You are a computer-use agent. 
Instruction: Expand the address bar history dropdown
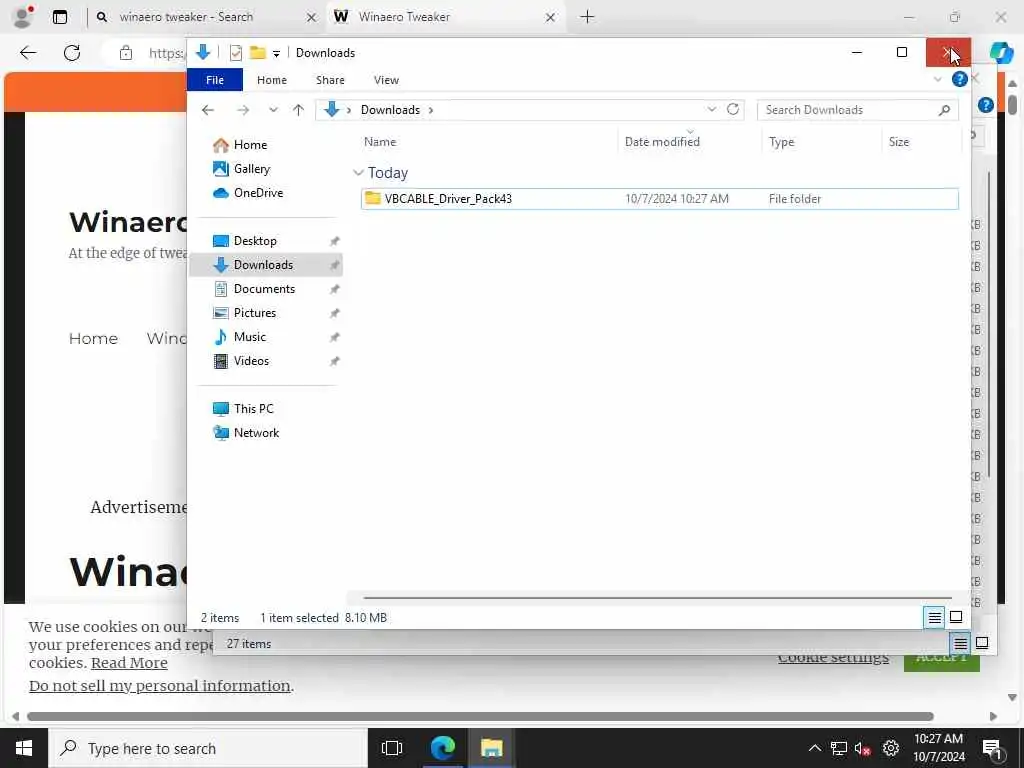pos(712,109)
